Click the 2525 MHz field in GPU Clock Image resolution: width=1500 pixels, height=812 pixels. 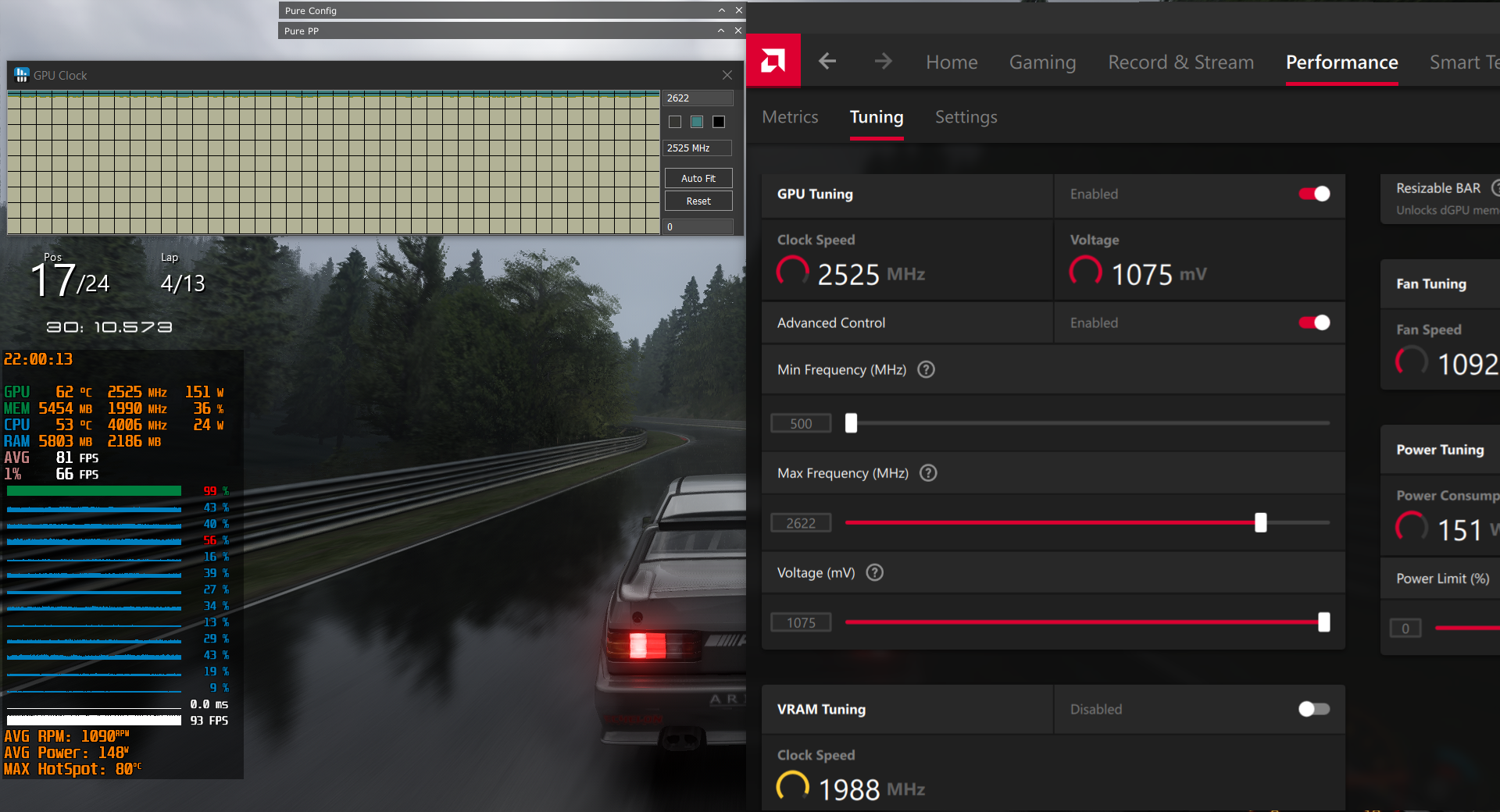(x=698, y=148)
